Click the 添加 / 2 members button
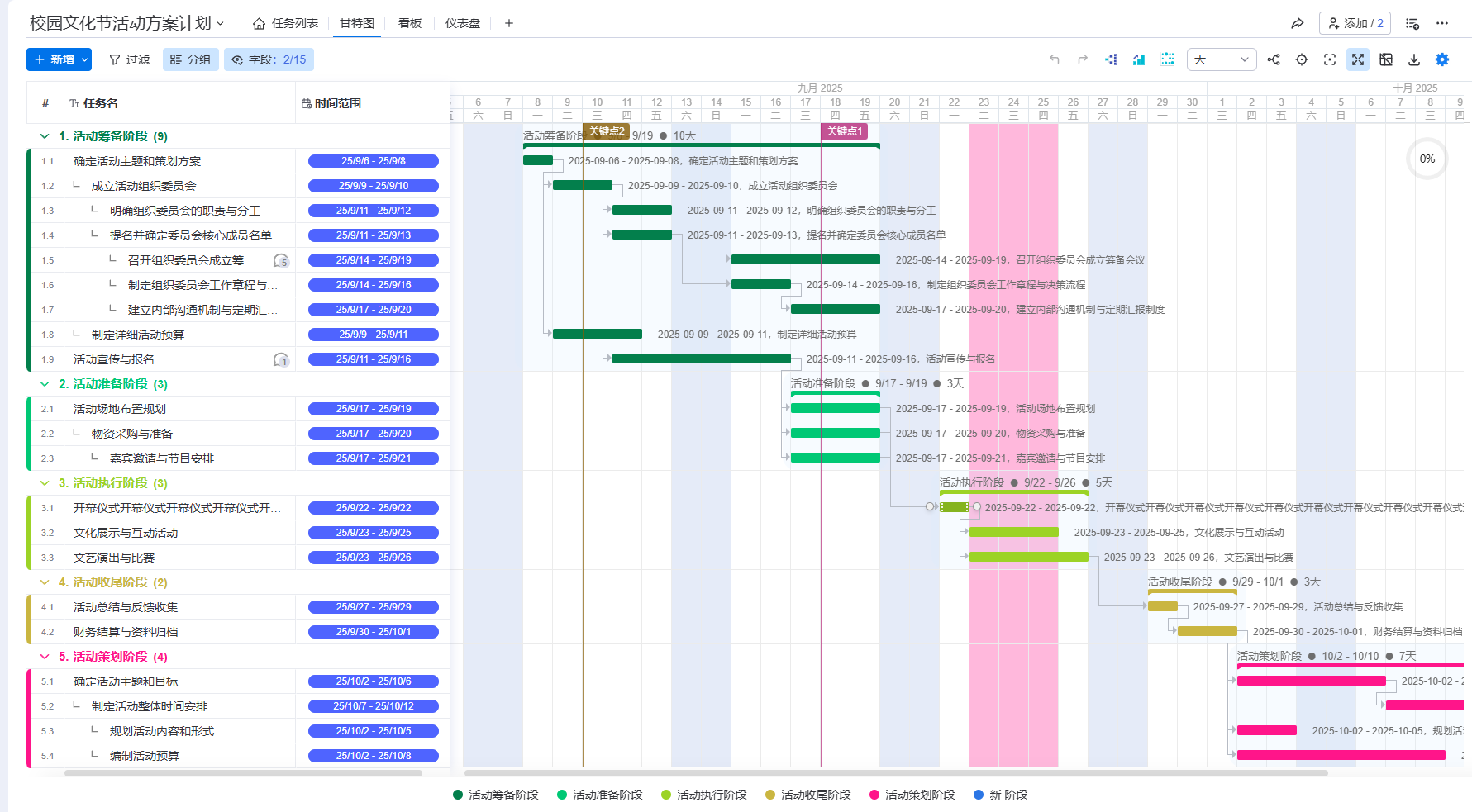Image resolution: width=1472 pixels, height=812 pixels. click(1355, 23)
